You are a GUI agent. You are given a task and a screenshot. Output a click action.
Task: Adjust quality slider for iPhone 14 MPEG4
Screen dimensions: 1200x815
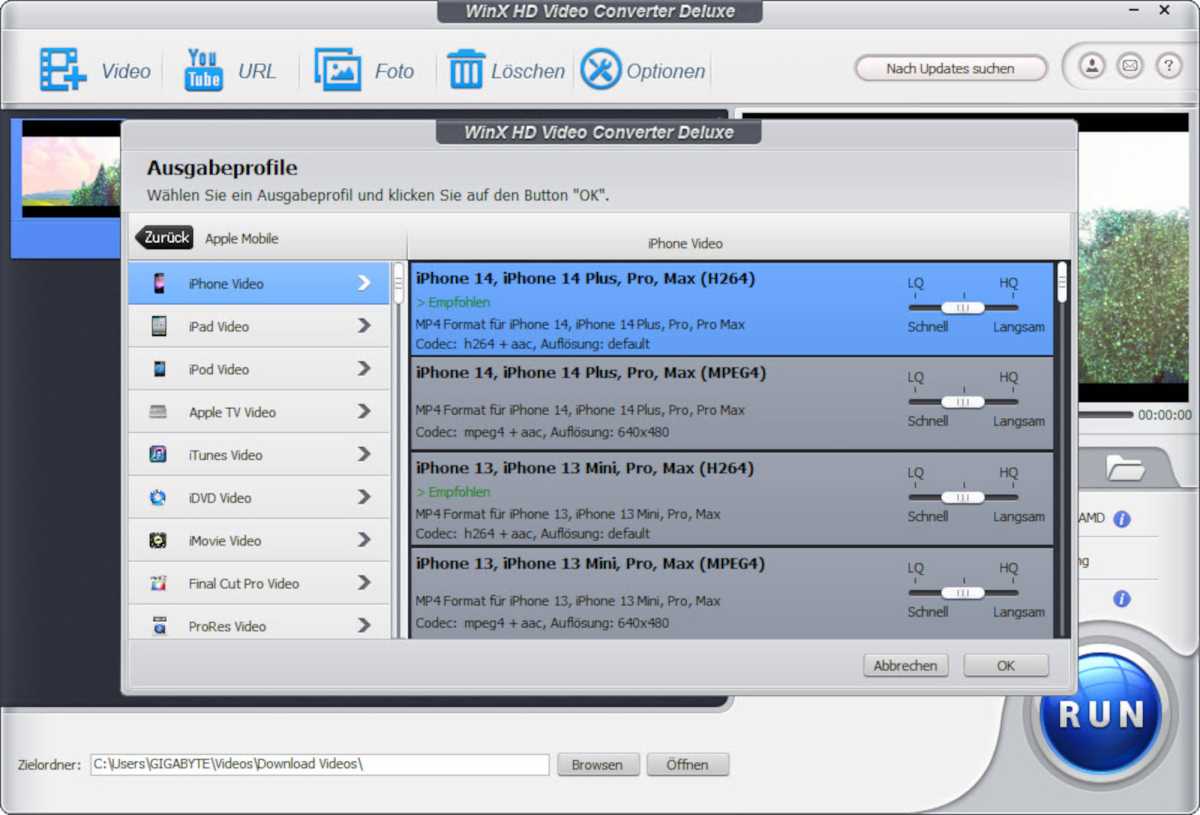[x=963, y=402]
